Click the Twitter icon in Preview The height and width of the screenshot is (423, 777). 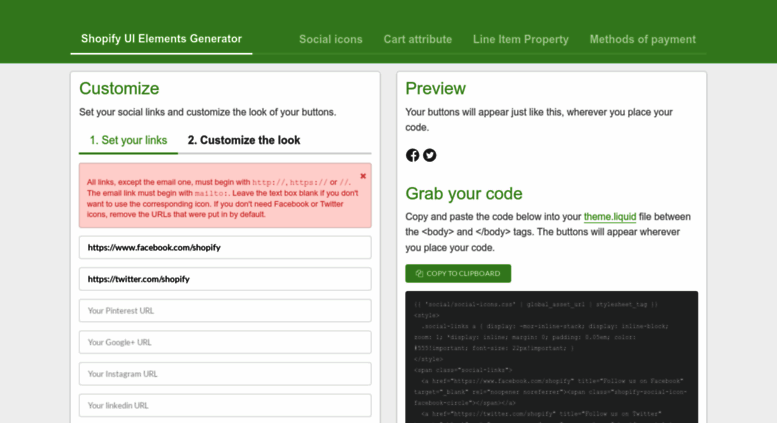click(x=430, y=155)
